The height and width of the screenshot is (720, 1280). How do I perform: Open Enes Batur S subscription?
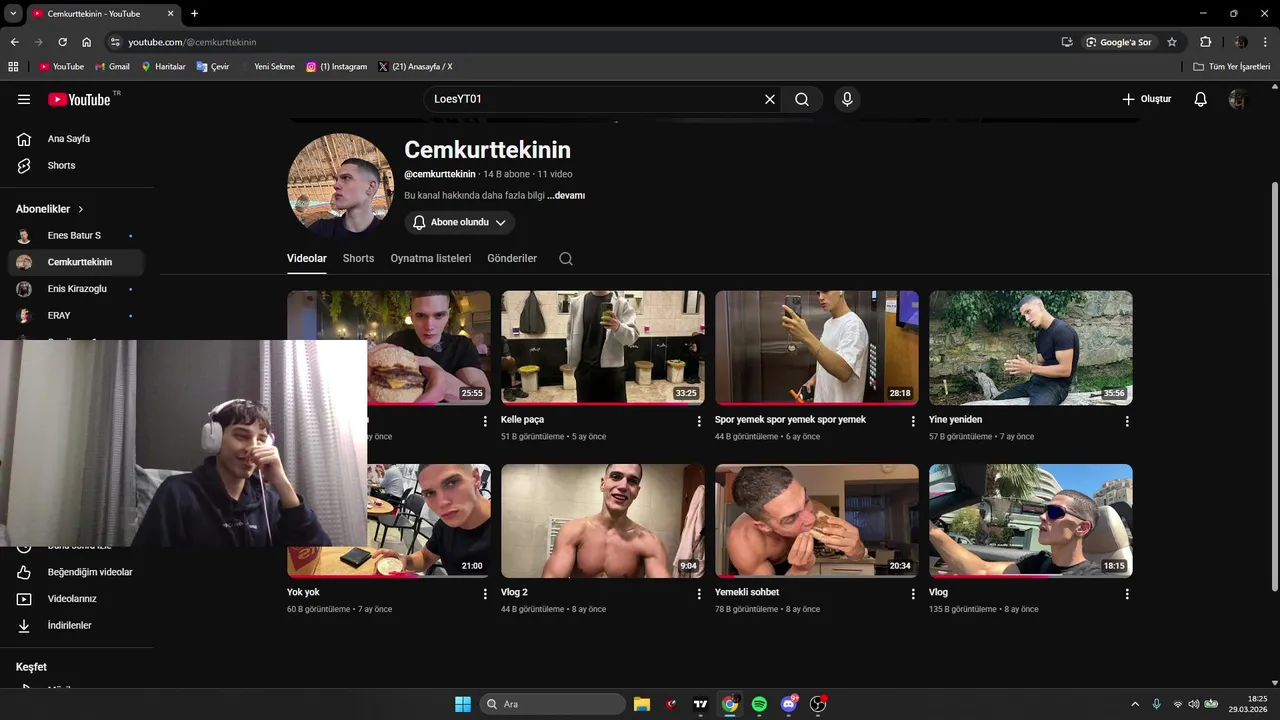pyautogui.click(x=76, y=236)
